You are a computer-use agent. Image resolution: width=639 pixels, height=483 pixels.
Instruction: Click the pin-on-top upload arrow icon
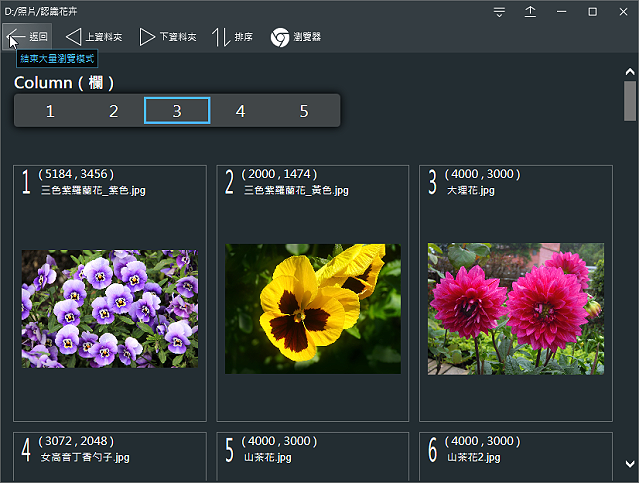coord(530,12)
